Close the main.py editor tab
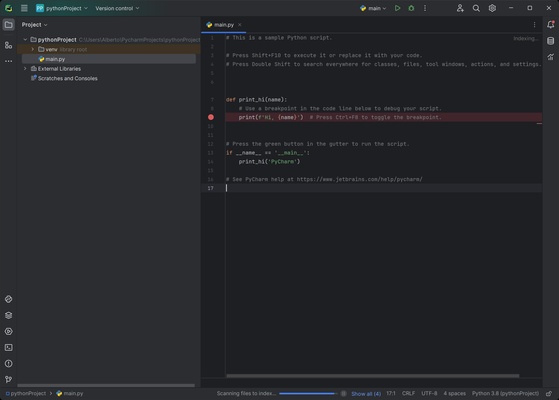The image size is (559, 400). [240, 25]
